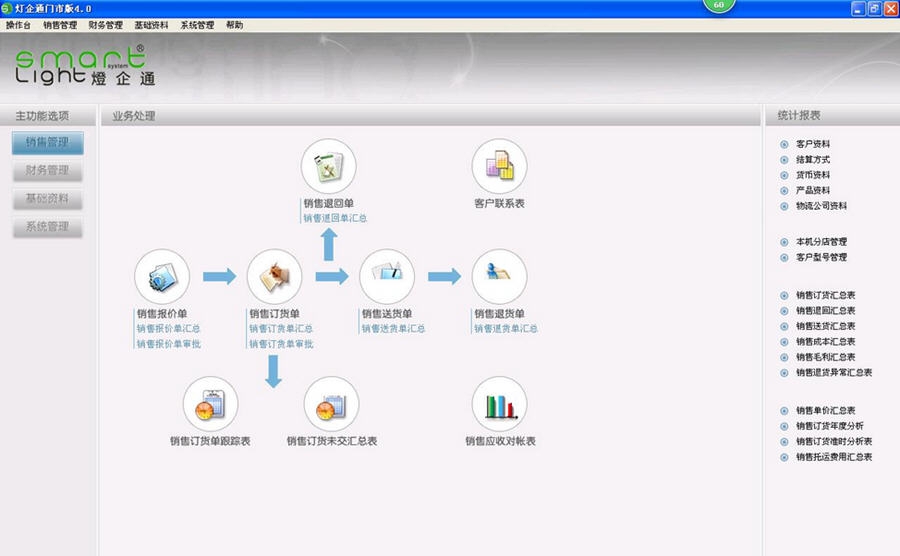Open 销售订货单汇总 link

coord(281,329)
